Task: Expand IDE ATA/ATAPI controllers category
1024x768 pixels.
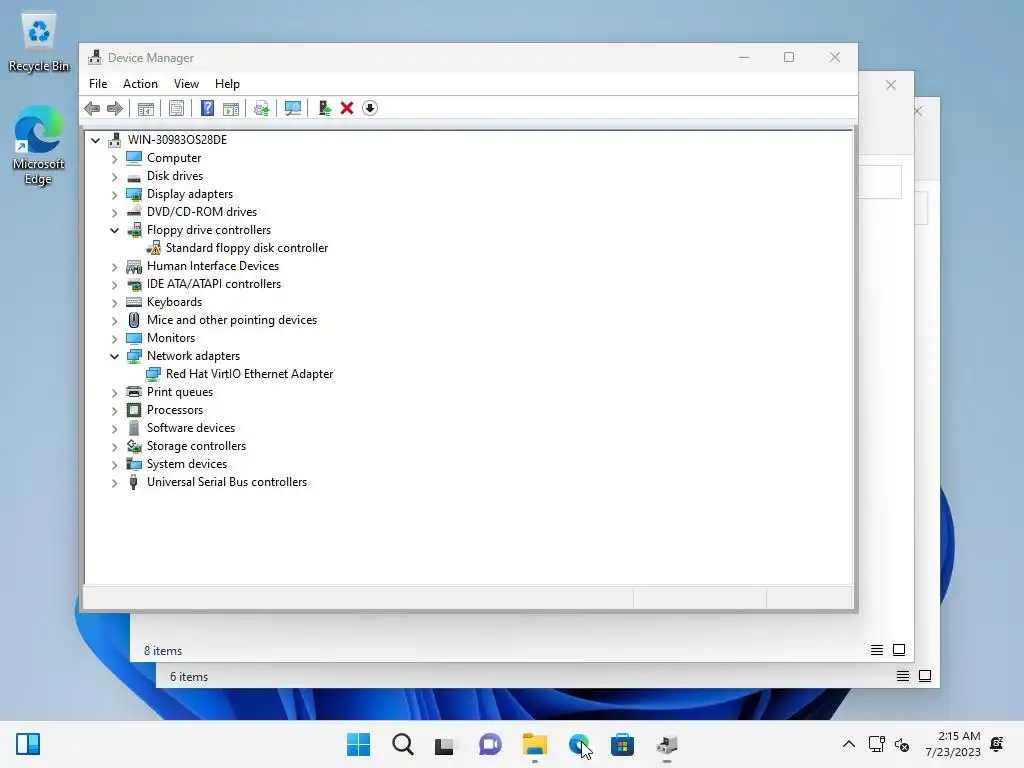Action: point(114,285)
